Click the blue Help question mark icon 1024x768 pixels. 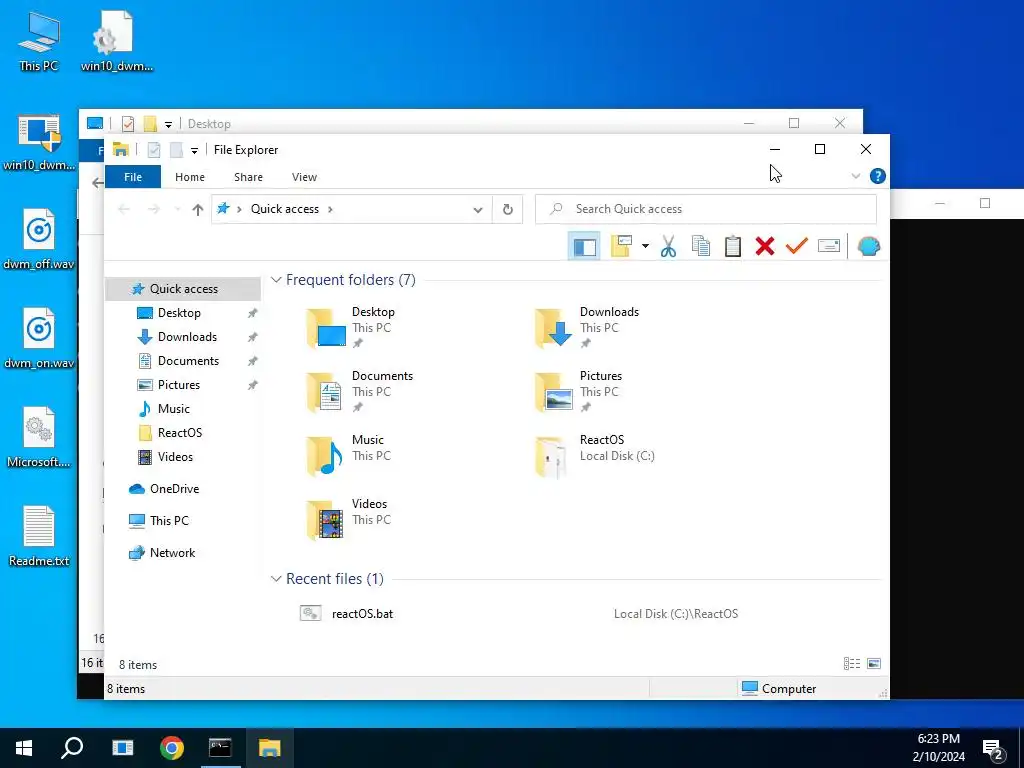pyautogui.click(x=878, y=176)
